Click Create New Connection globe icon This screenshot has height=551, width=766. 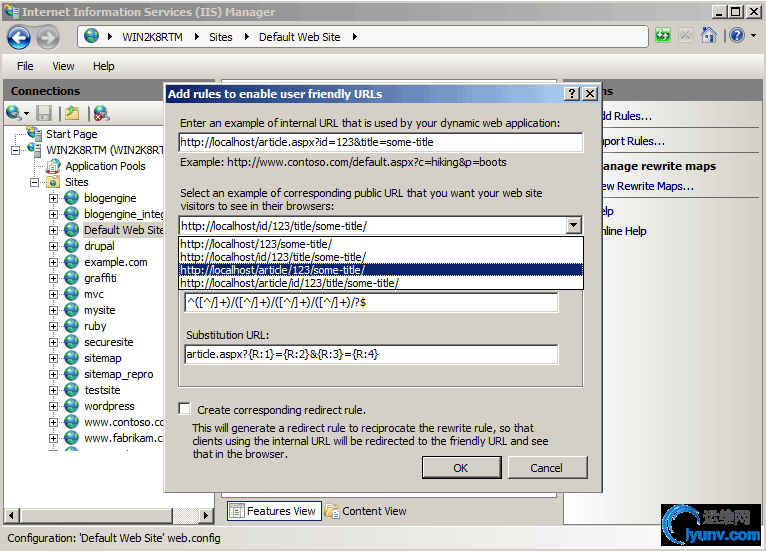pyautogui.click(x=14, y=113)
